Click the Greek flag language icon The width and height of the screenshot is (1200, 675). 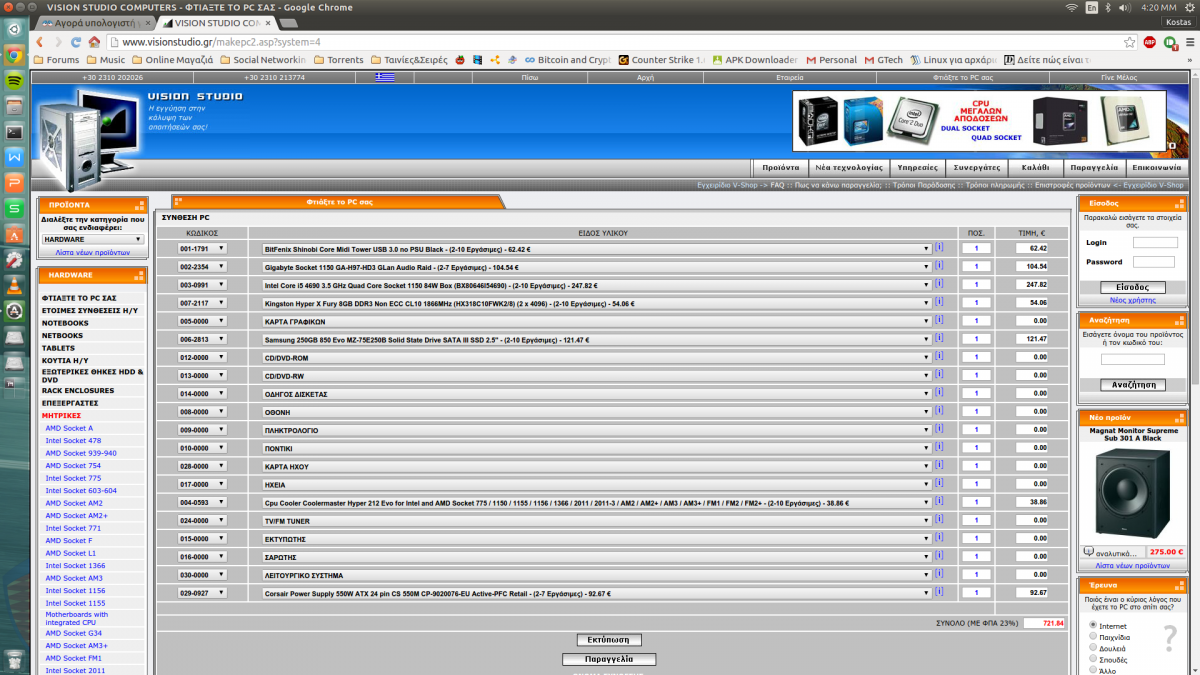point(384,77)
